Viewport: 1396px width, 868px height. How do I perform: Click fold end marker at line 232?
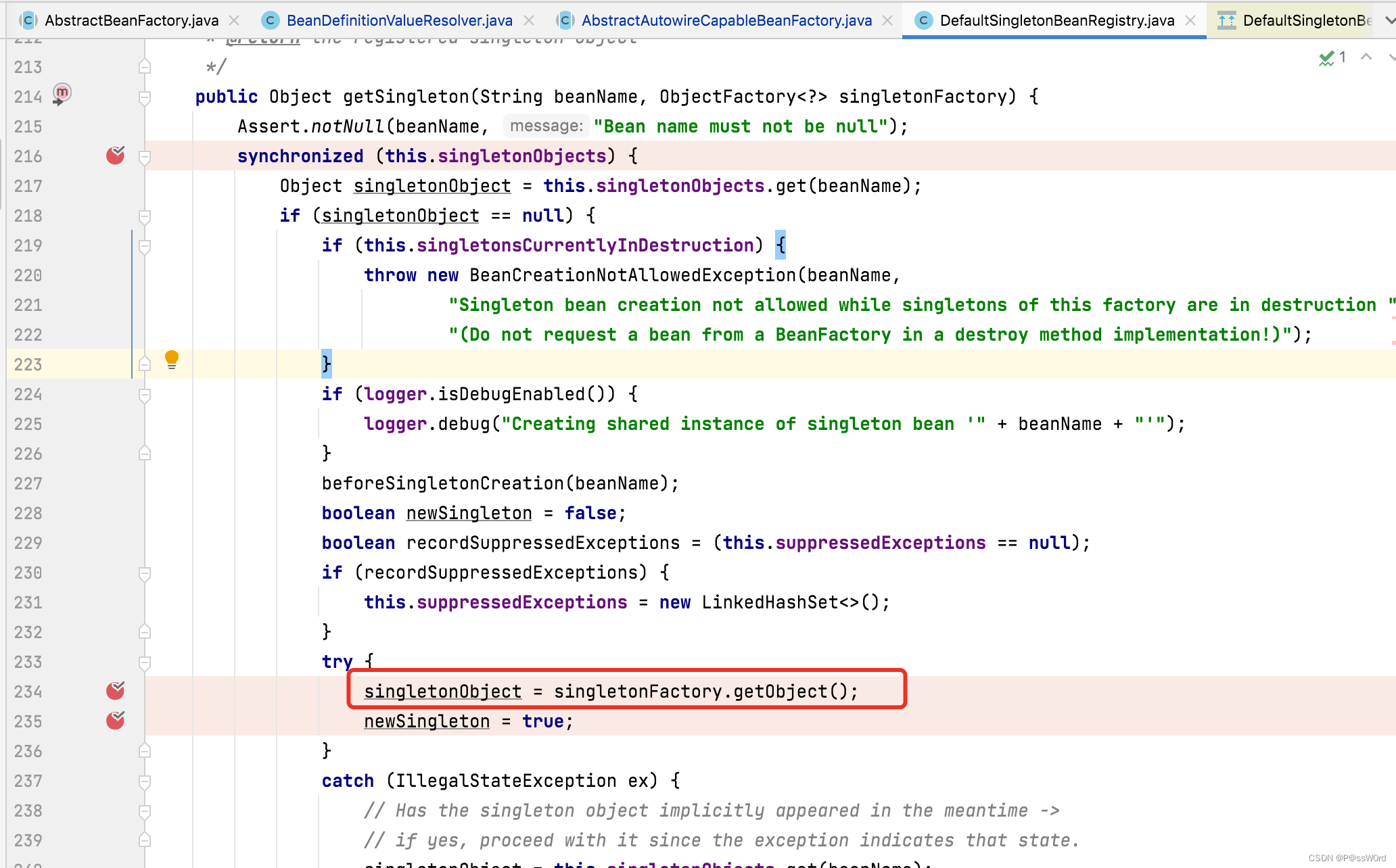(145, 631)
